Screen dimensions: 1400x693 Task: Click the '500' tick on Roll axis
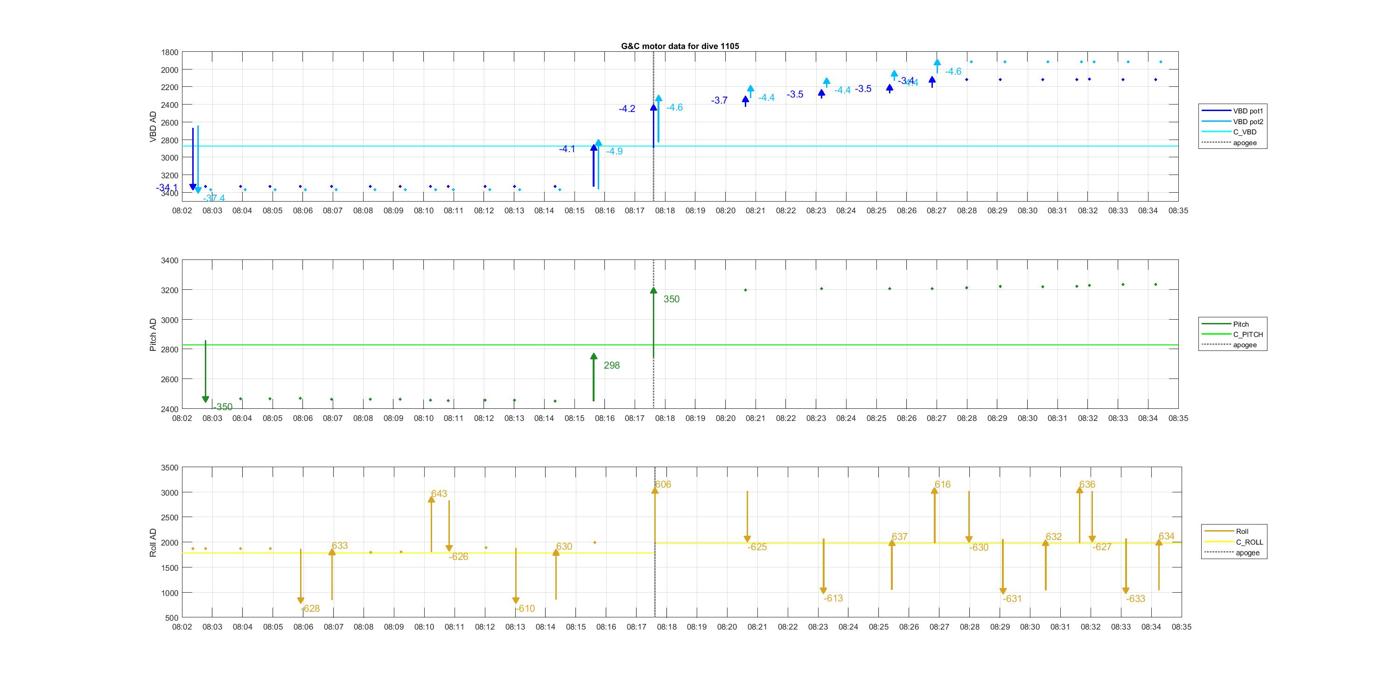pos(172,618)
